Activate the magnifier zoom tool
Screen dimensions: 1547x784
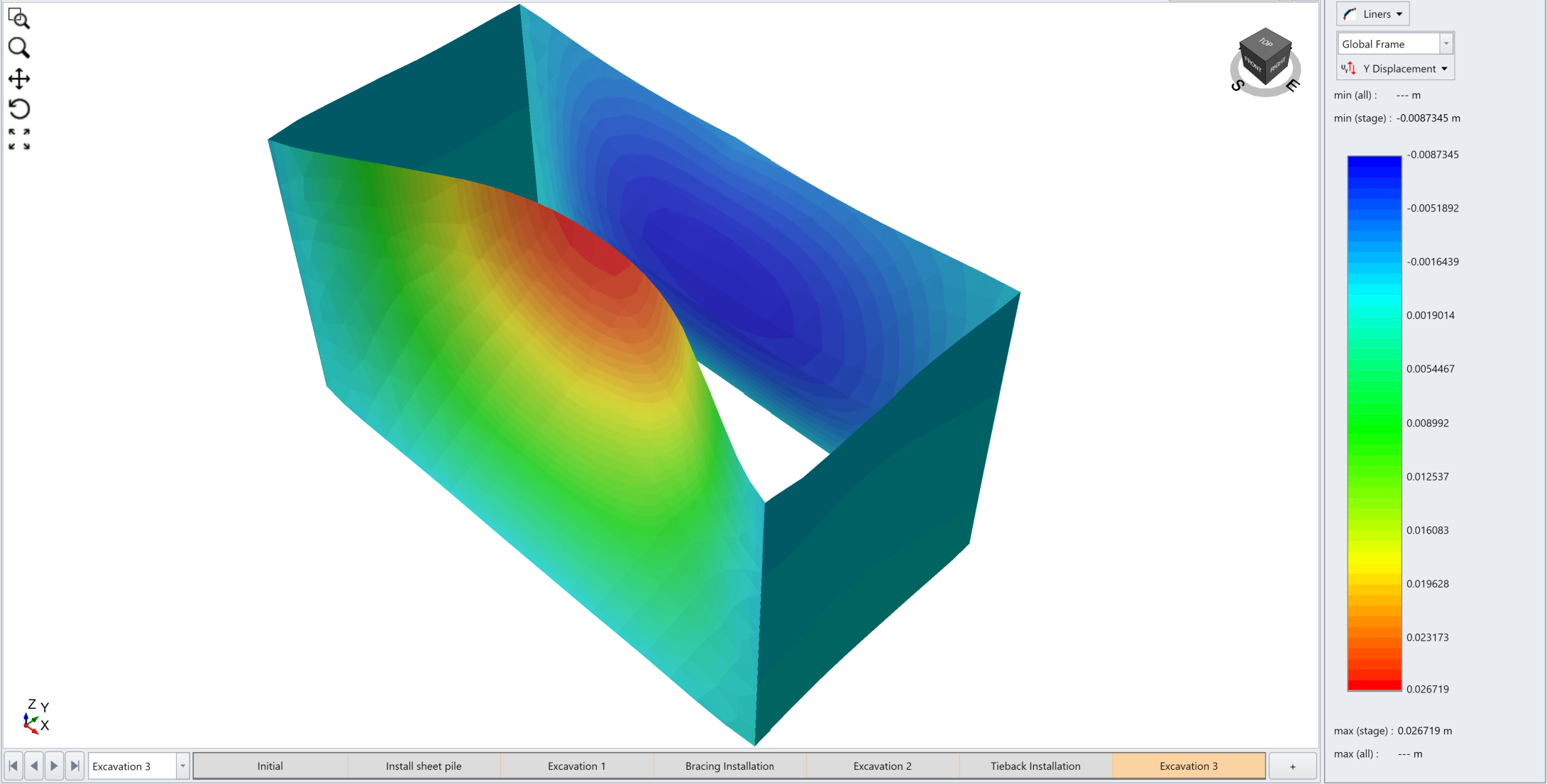click(18, 48)
